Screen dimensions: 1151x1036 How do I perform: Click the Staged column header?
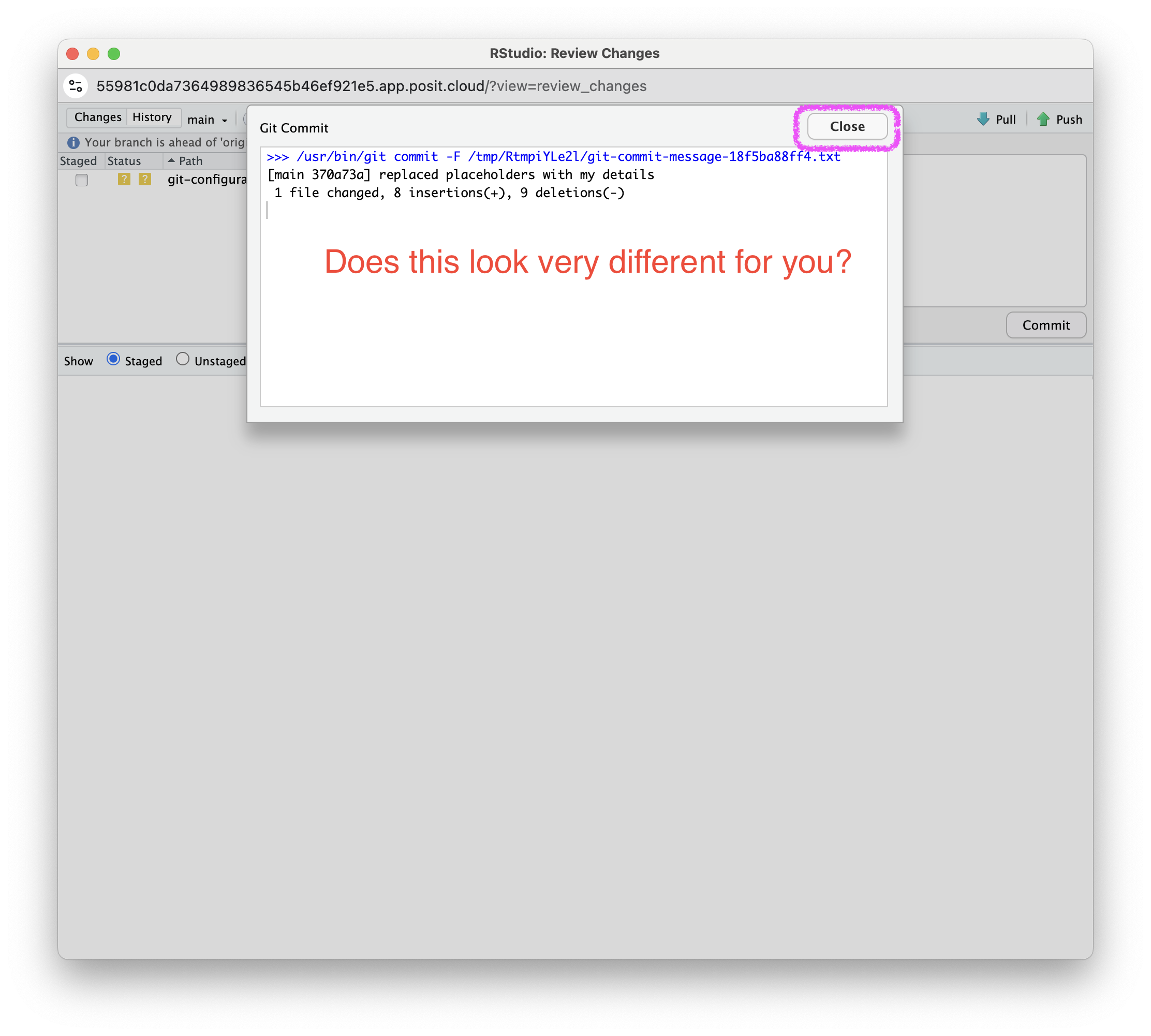[x=79, y=161]
